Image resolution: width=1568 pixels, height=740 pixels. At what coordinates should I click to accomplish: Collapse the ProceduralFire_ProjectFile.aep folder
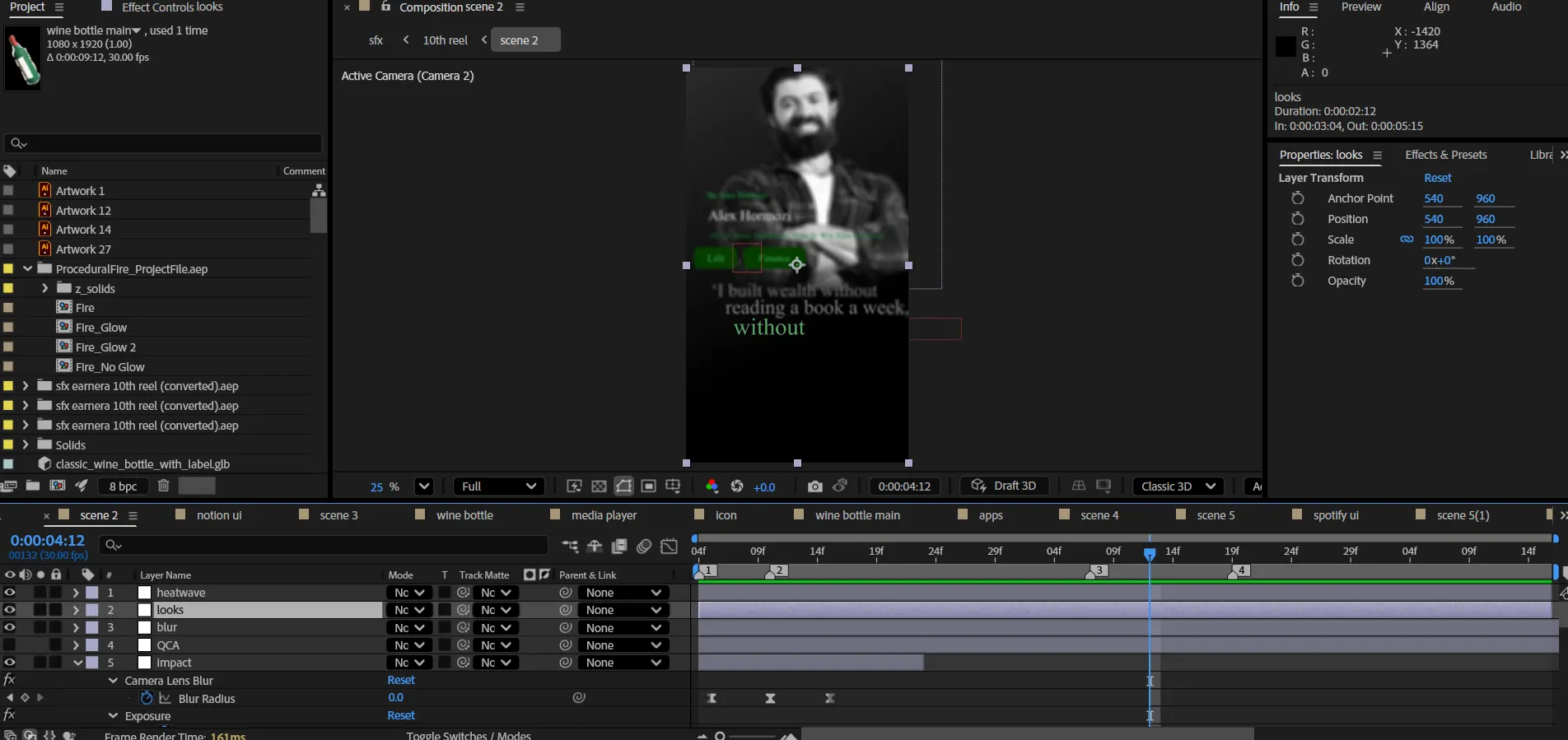point(28,269)
